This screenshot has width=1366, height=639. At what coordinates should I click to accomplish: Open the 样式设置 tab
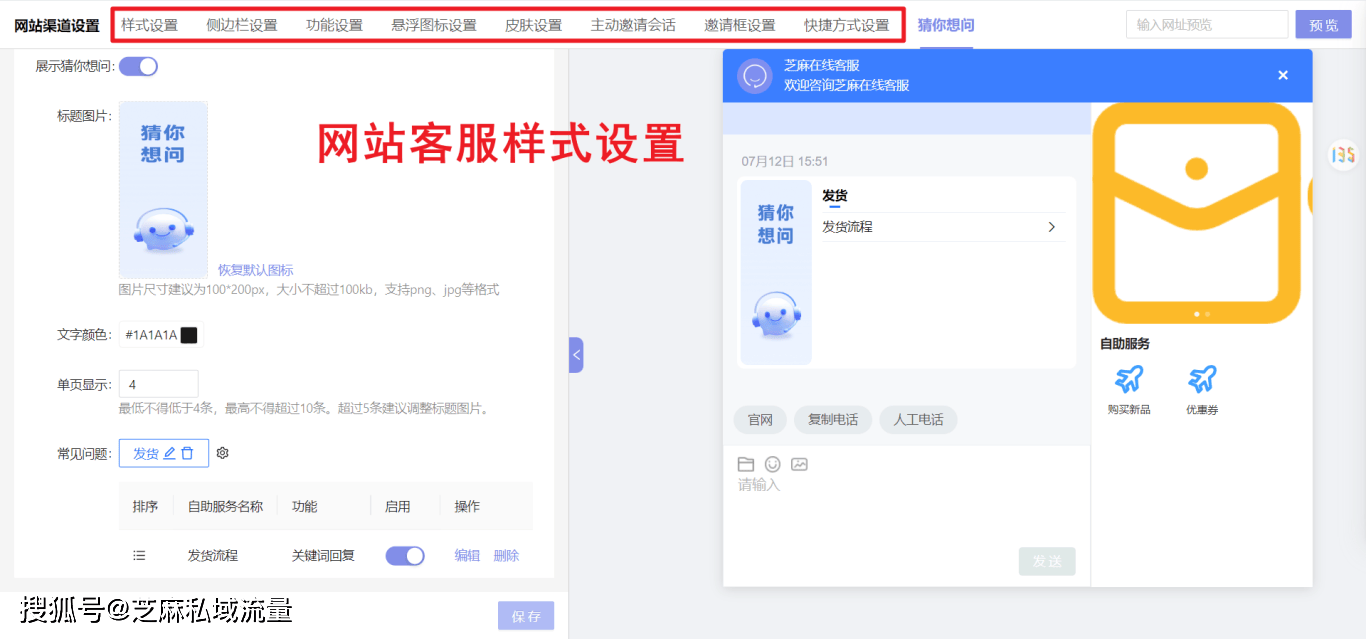point(149,26)
